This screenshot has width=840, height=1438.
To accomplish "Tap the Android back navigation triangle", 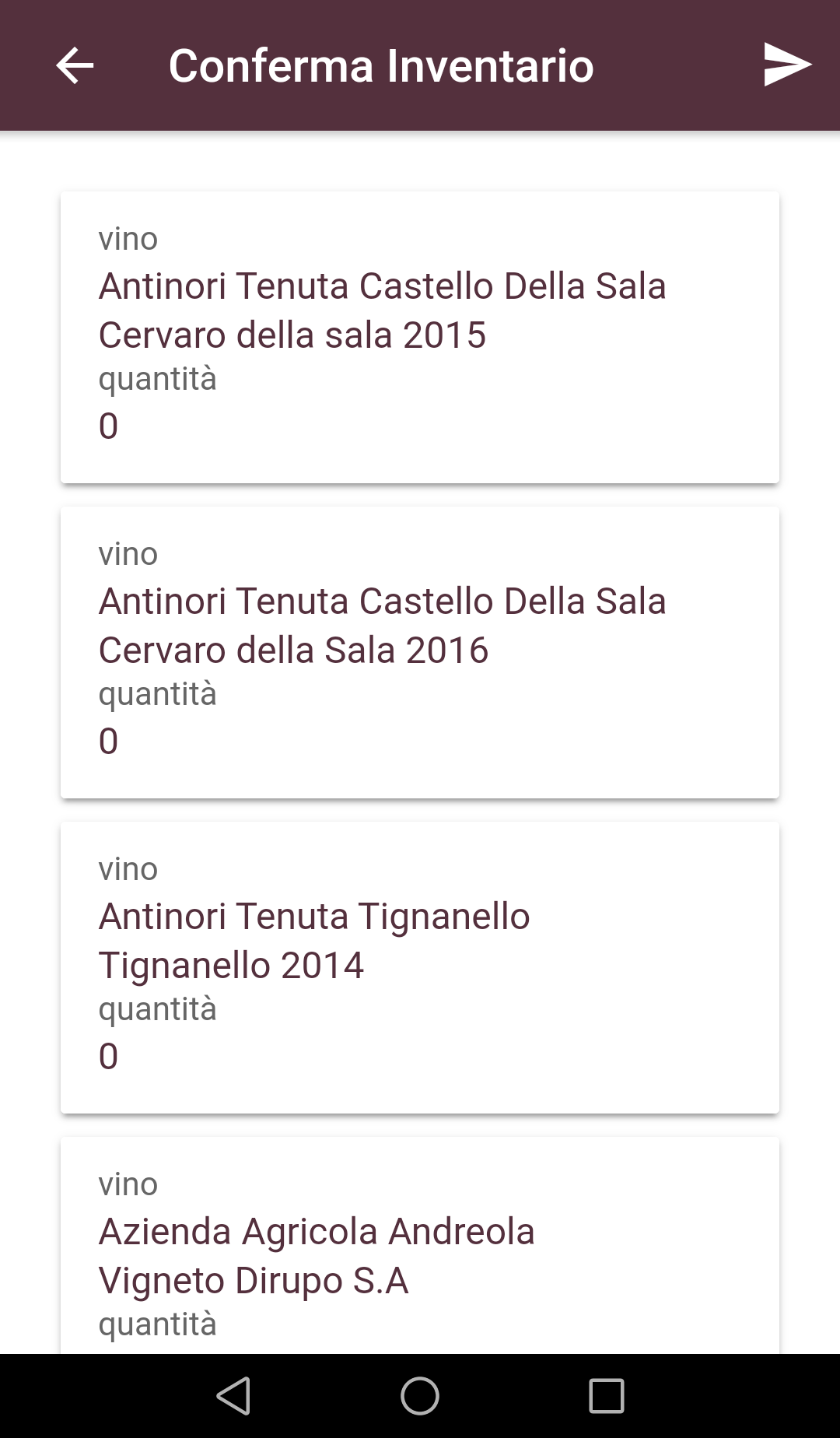I will click(233, 1396).
